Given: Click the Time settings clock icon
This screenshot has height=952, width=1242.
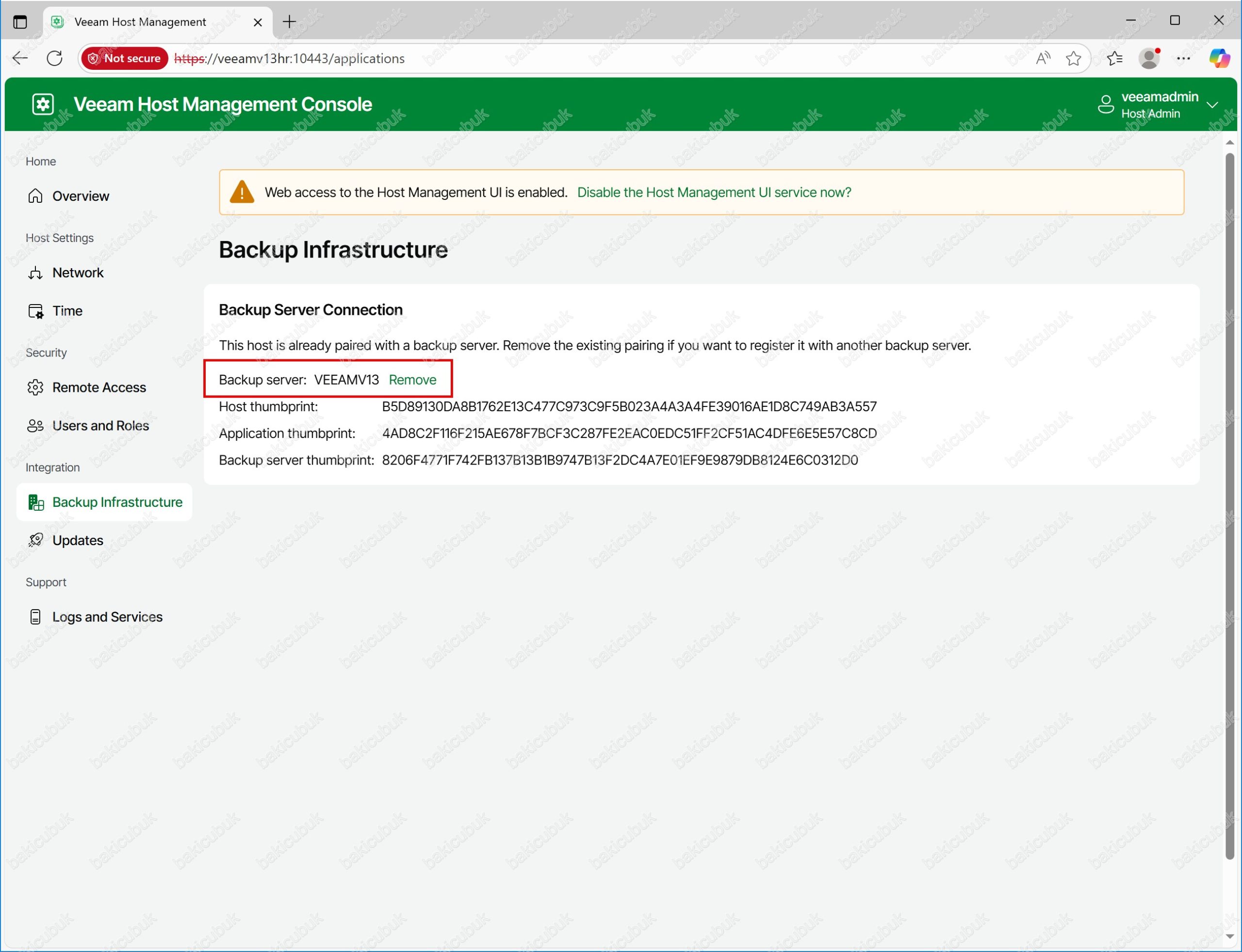Looking at the screenshot, I should click(x=35, y=311).
